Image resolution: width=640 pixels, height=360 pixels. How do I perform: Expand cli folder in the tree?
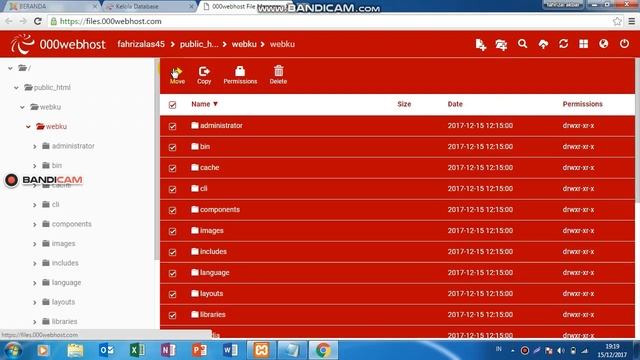pyautogui.click(x=35, y=205)
